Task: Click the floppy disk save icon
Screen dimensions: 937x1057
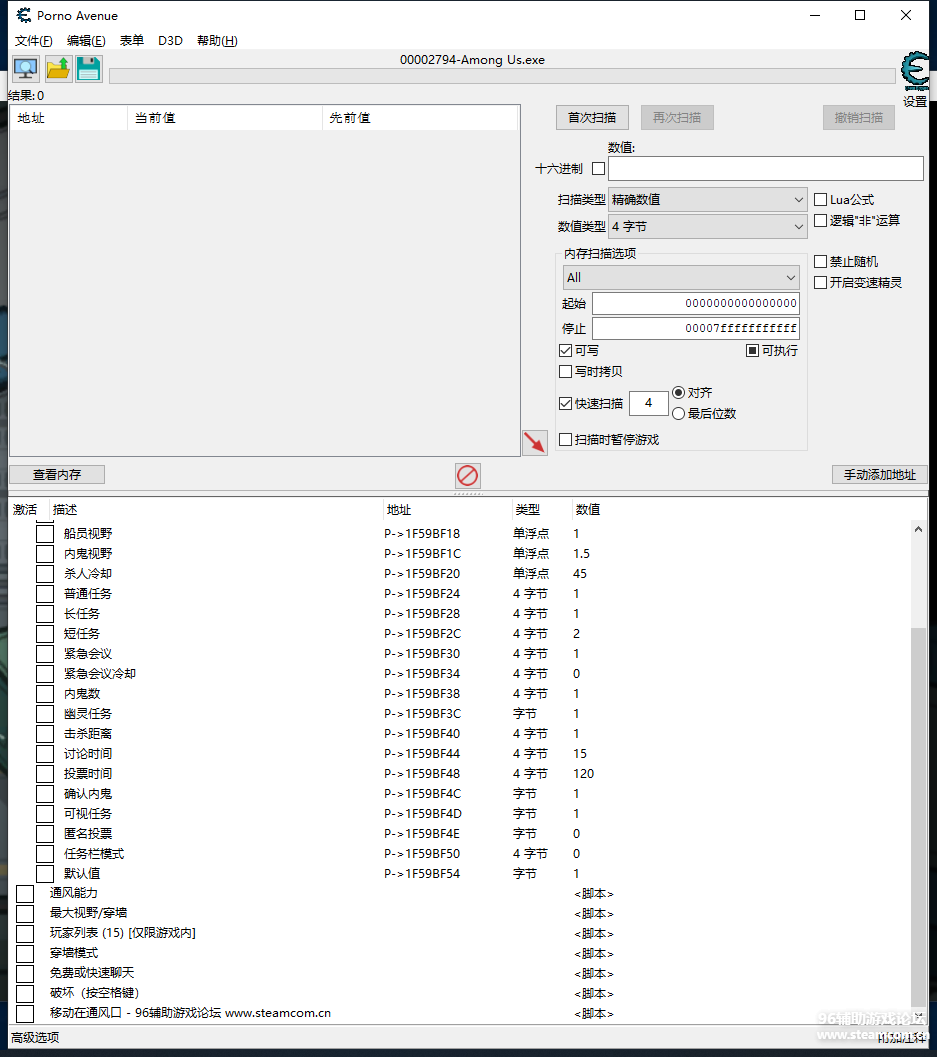Action: coord(89,69)
